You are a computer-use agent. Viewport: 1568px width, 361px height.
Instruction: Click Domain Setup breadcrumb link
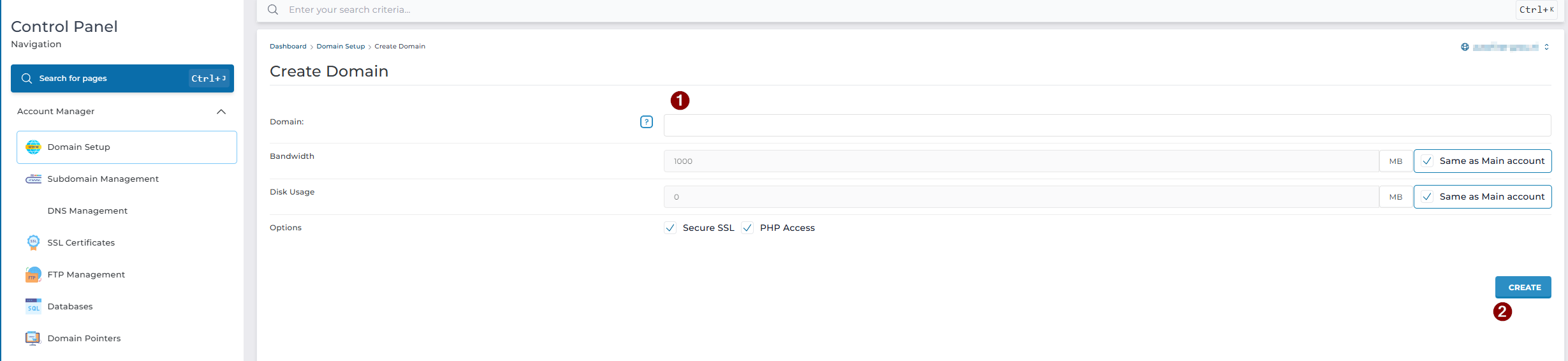(341, 47)
